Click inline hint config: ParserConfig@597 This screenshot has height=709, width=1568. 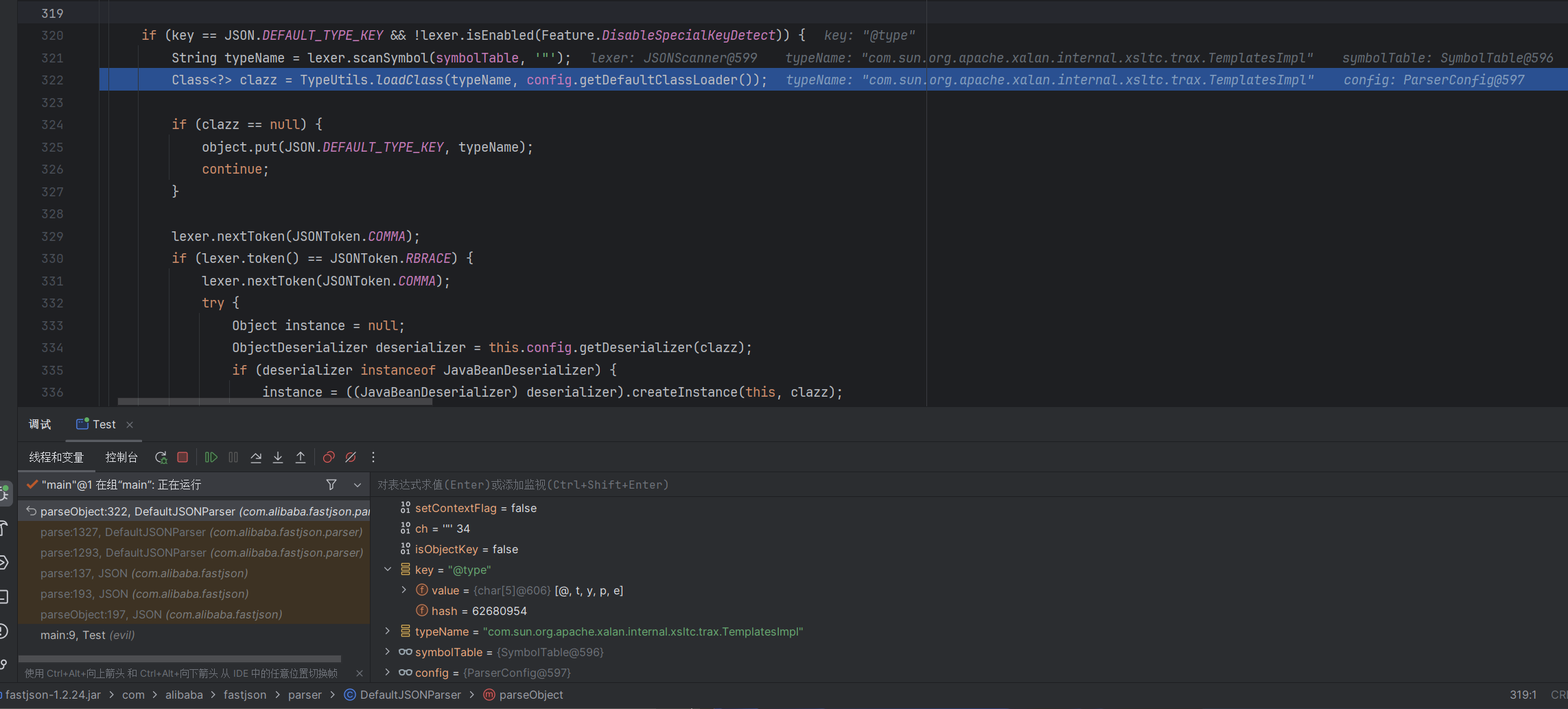(1434, 80)
